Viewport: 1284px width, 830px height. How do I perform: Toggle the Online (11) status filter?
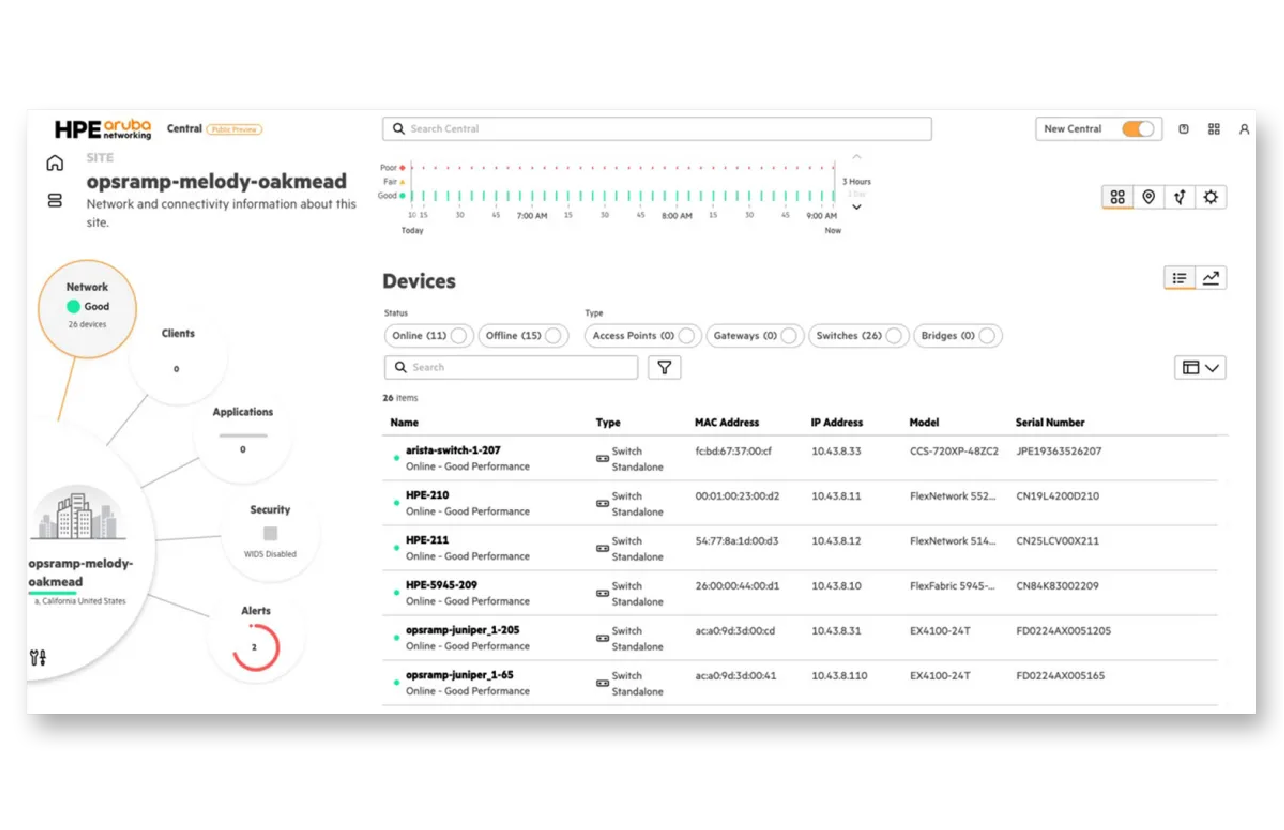click(429, 336)
